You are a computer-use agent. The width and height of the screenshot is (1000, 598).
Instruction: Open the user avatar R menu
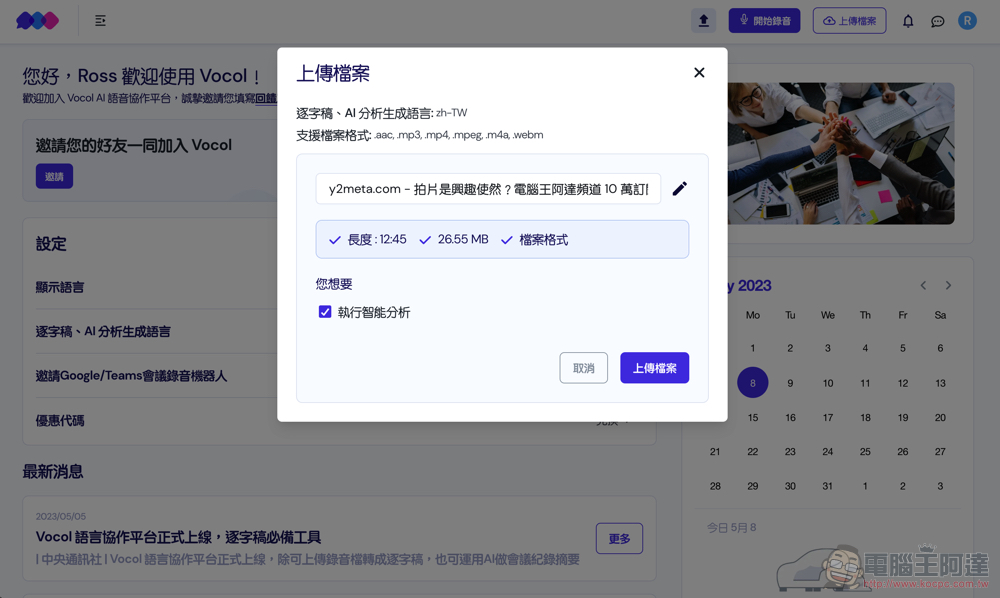point(967,21)
